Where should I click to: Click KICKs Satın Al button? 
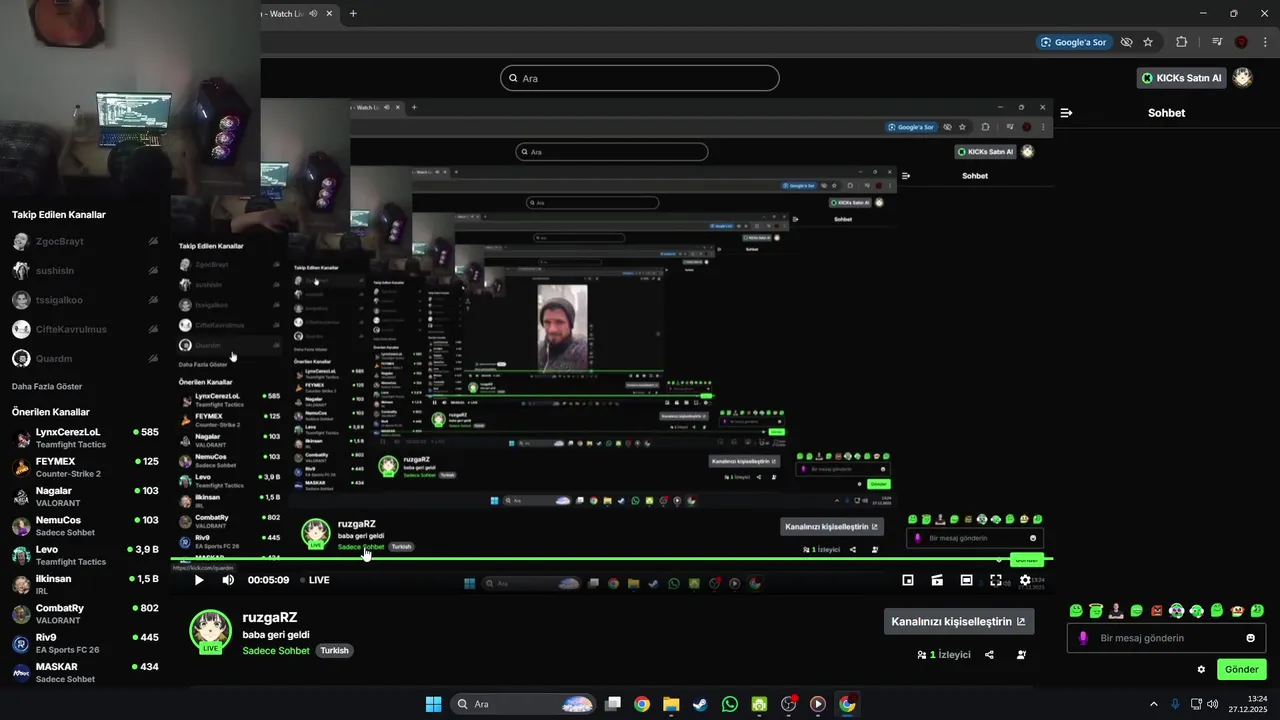click(1182, 78)
